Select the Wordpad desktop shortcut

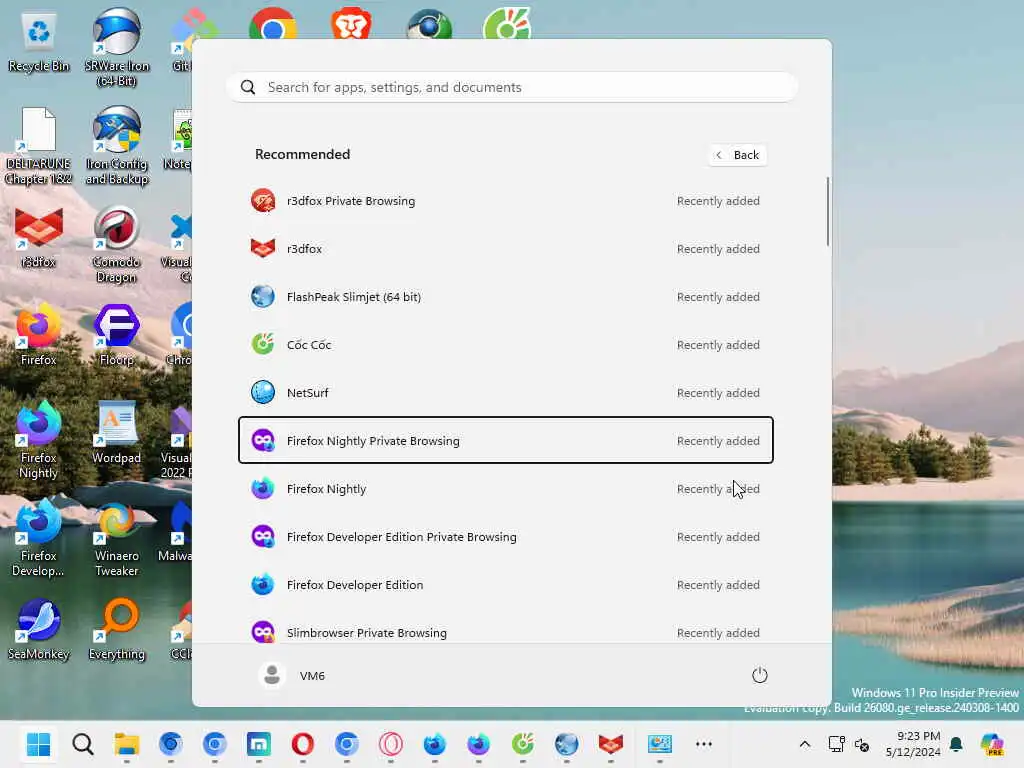click(117, 434)
